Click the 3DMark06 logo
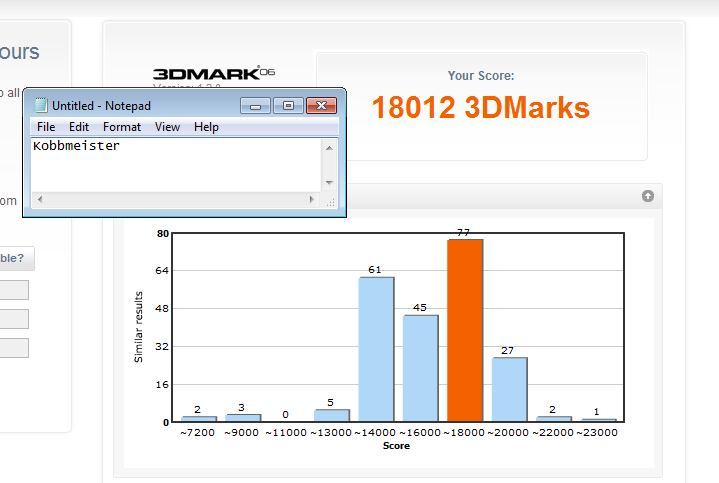 tap(213, 74)
